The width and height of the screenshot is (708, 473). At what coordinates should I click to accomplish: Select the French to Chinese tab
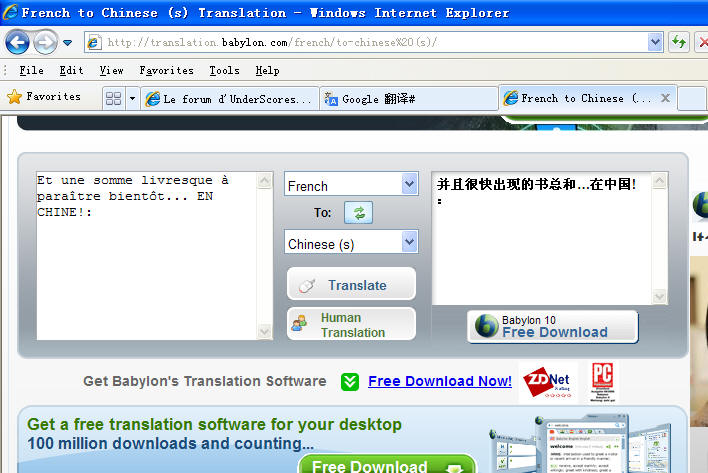pyautogui.click(x=587, y=98)
